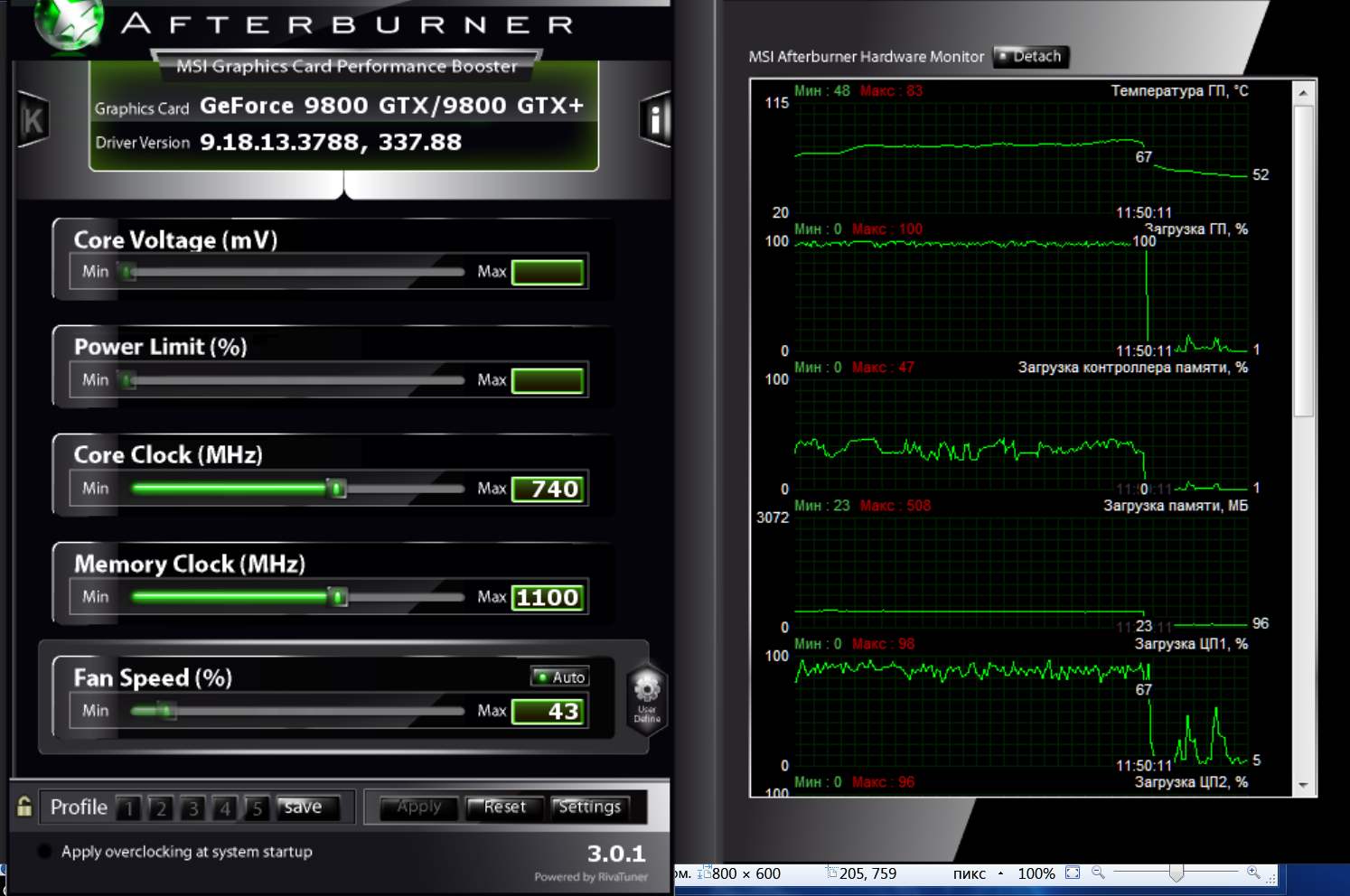This screenshot has height=896, width=1350.
Task: Click the Core Voltage slider handle
Action: (x=128, y=272)
